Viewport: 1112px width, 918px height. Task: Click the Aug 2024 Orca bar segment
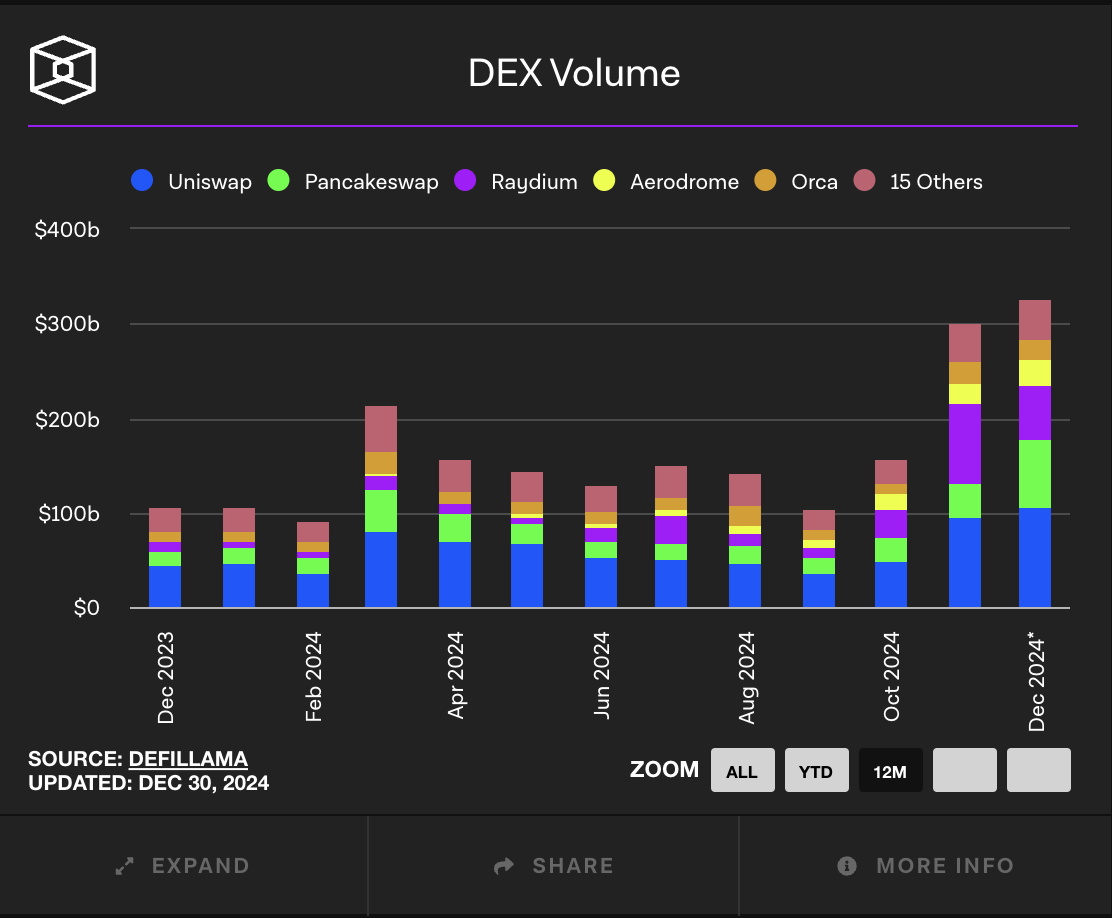coord(745,516)
